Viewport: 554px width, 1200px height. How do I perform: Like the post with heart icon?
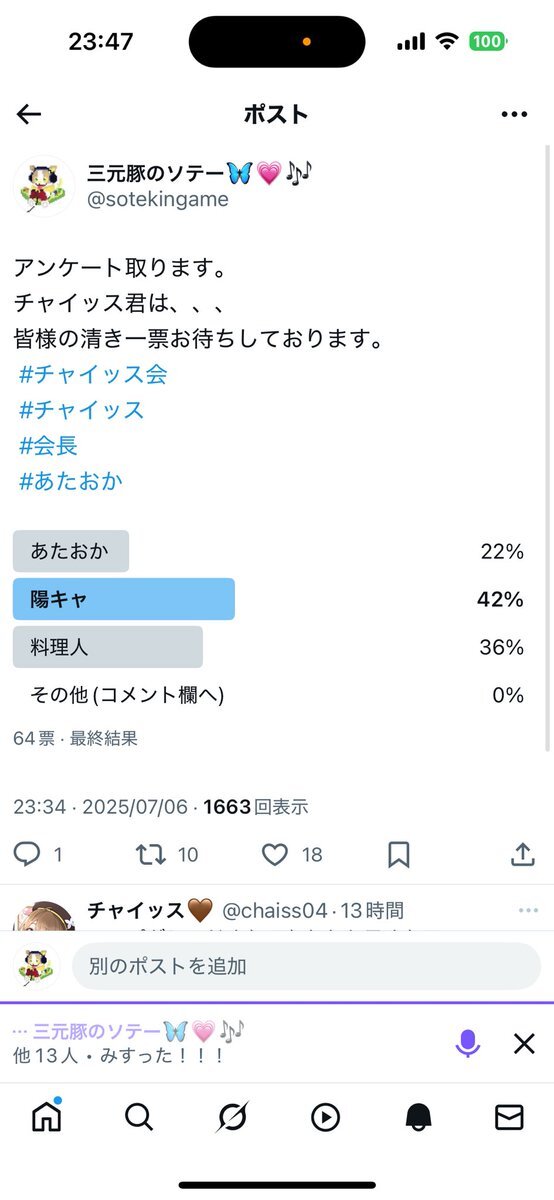275,854
